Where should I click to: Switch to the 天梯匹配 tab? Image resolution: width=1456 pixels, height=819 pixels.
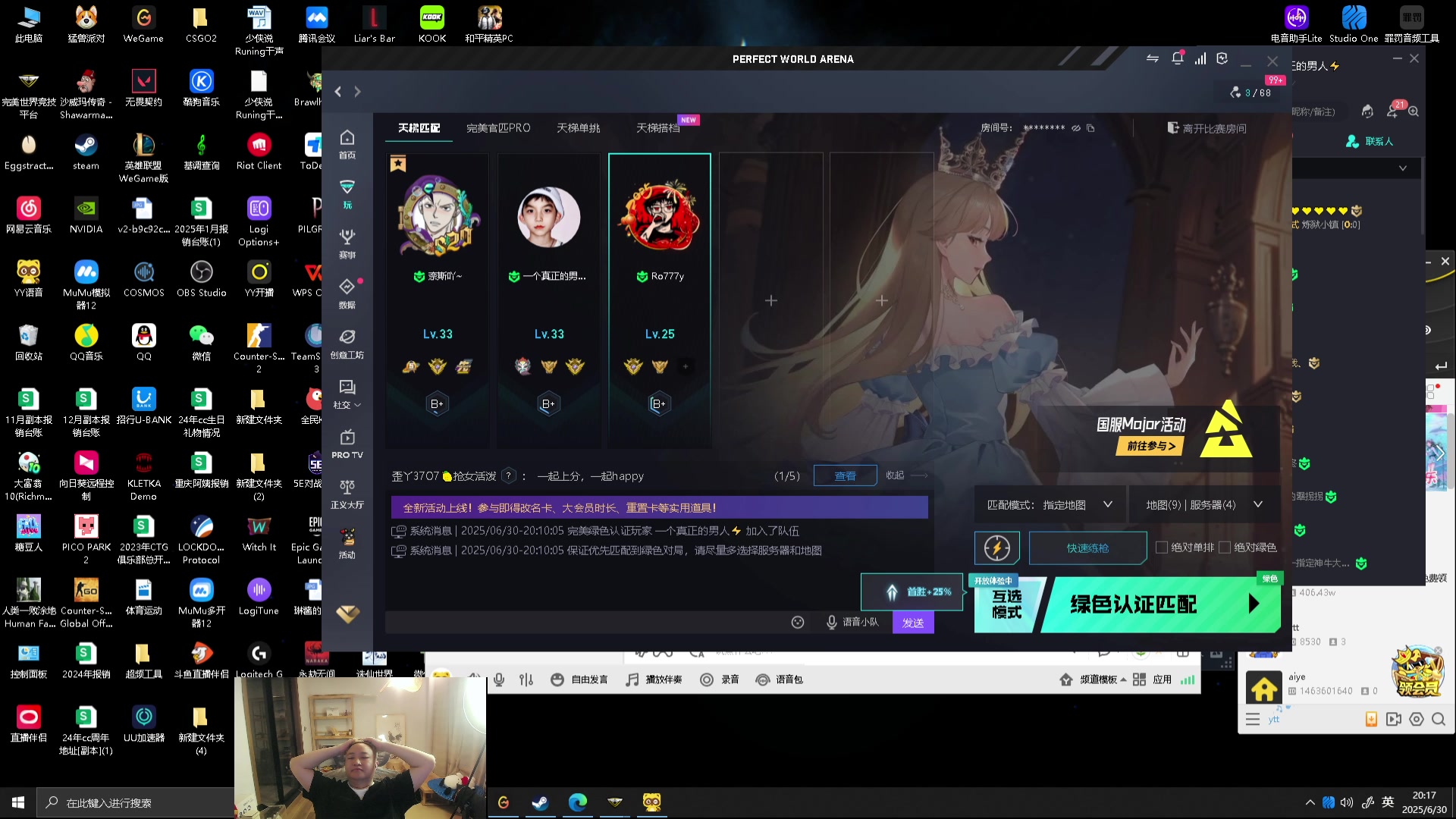419,128
